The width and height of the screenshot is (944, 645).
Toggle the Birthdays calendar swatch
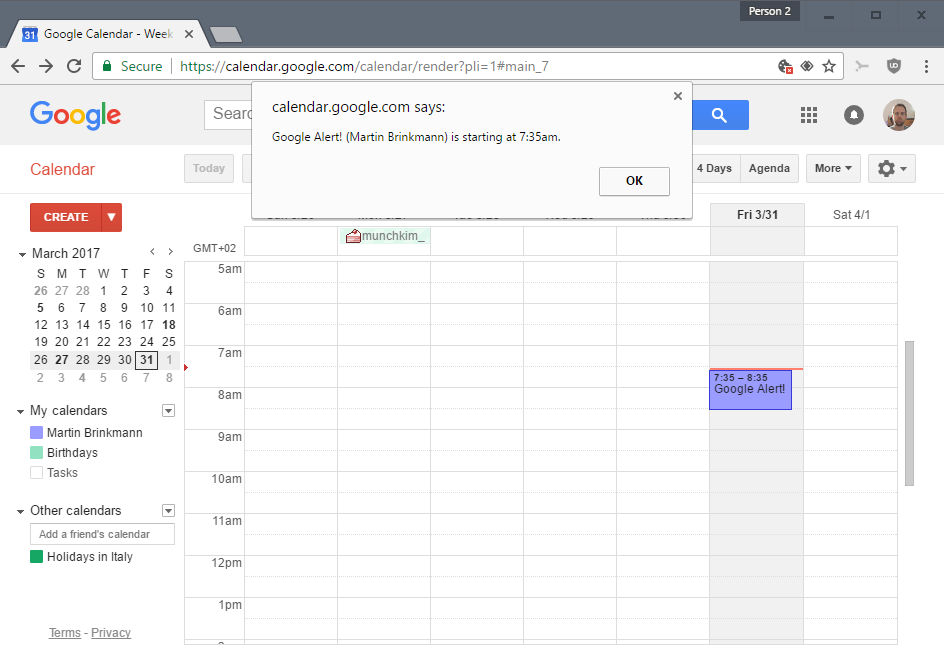pyautogui.click(x=36, y=452)
